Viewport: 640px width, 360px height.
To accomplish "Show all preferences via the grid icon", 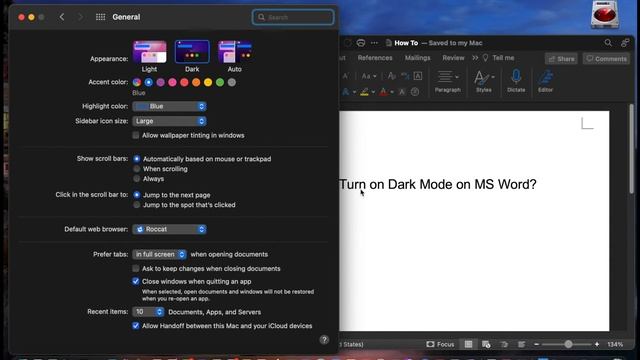I will (x=100, y=17).
